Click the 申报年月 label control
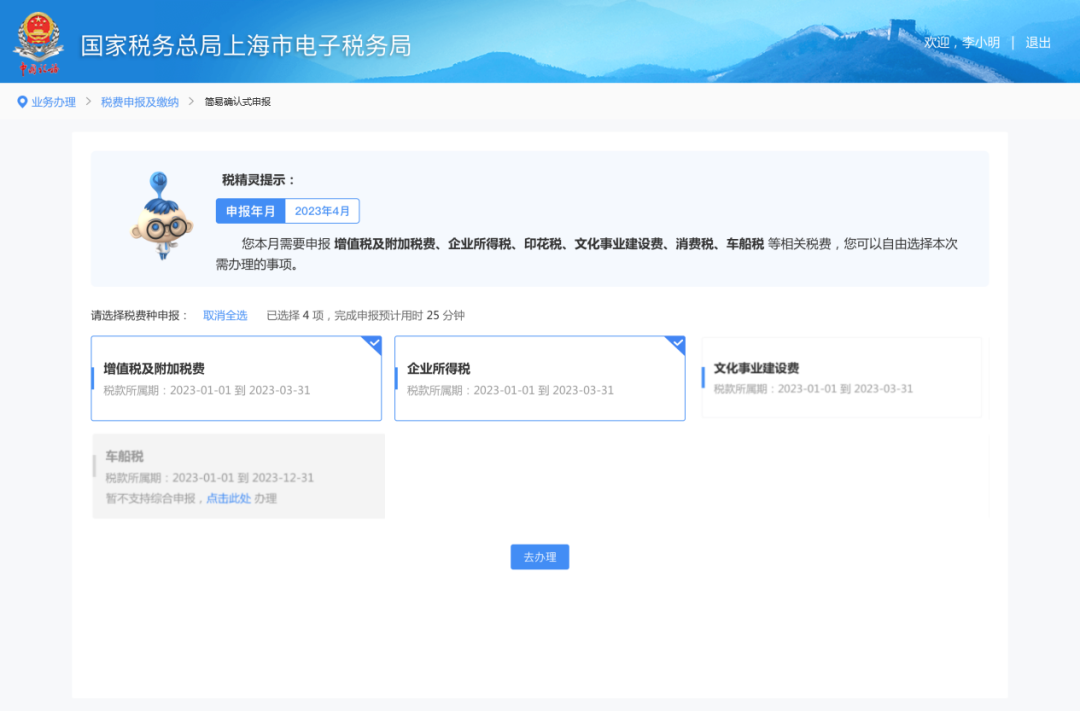Screen dimensions: 1080x711 [250, 210]
